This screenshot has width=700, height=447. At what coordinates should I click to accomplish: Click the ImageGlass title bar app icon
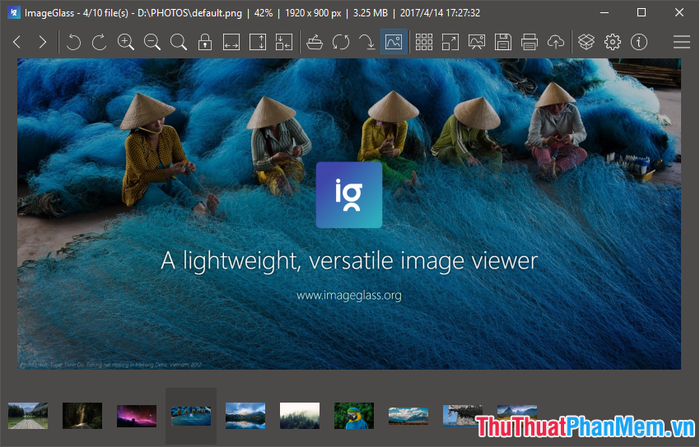(x=14, y=13)
